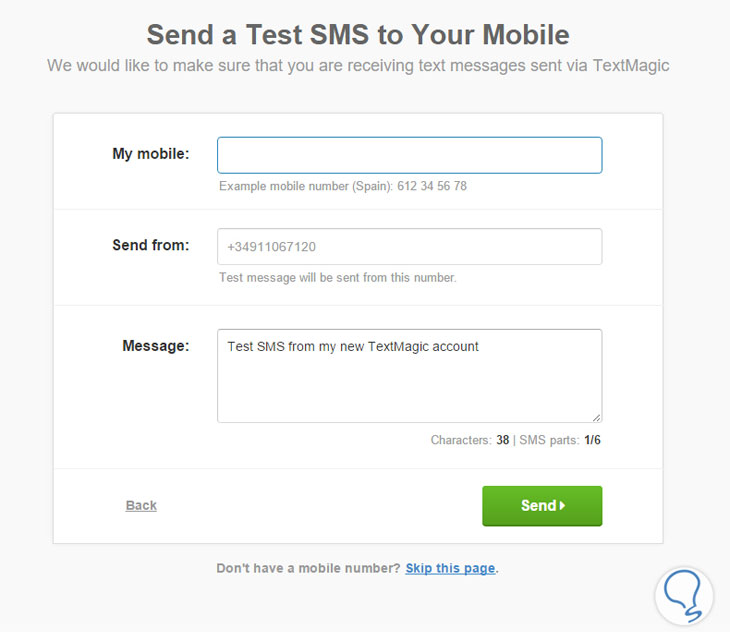This screenshot has height=641, width=730.
Task: Go back using the Back link
Action: click(141, 506)
